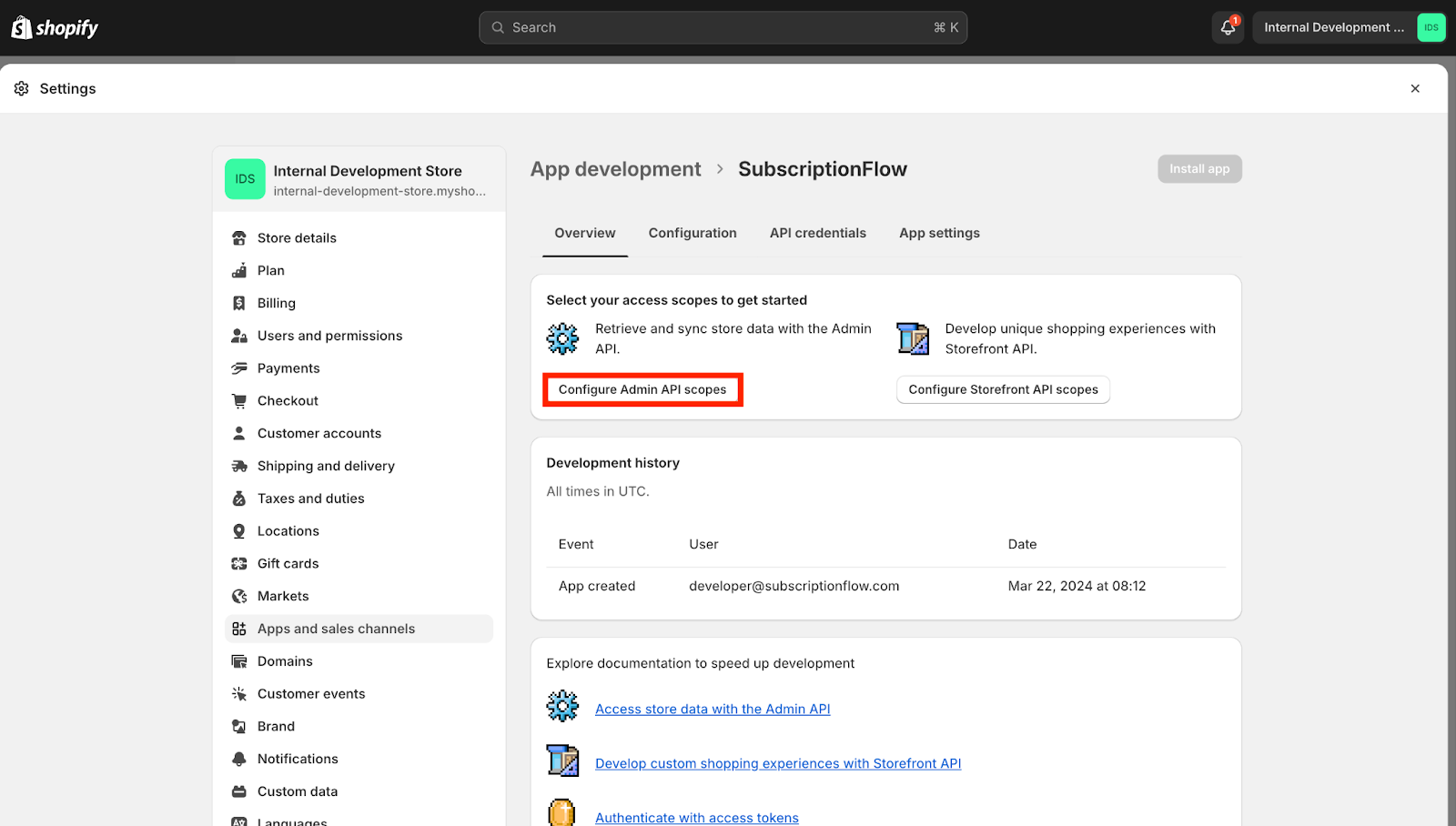Click the Shipping and delivery truck icon
The width and height of the screenshot is (1456, 826).
239,466
